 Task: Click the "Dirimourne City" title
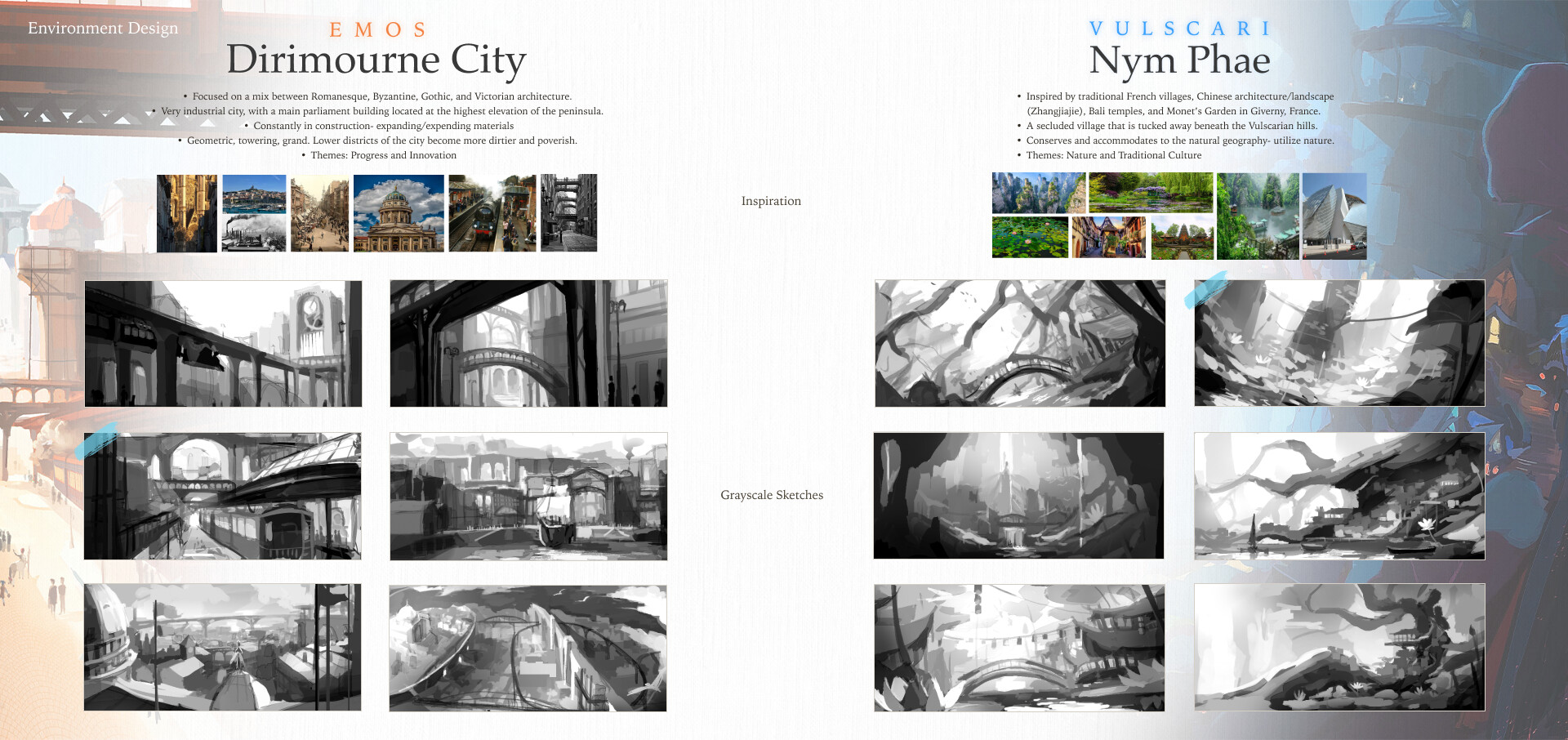[376, 60]
